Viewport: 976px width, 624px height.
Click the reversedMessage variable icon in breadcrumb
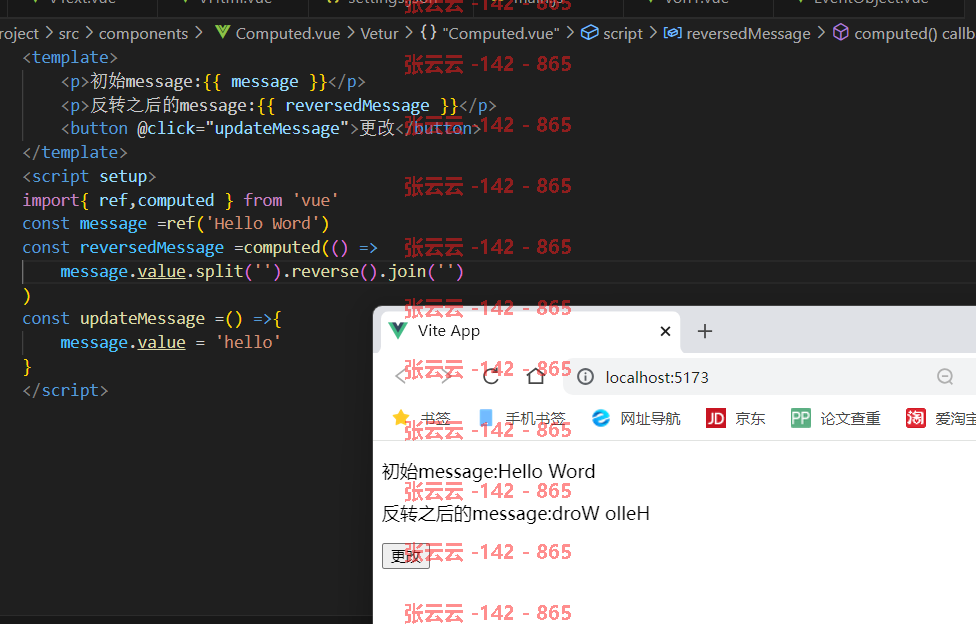pyautogui.click(x=672, y=32)
